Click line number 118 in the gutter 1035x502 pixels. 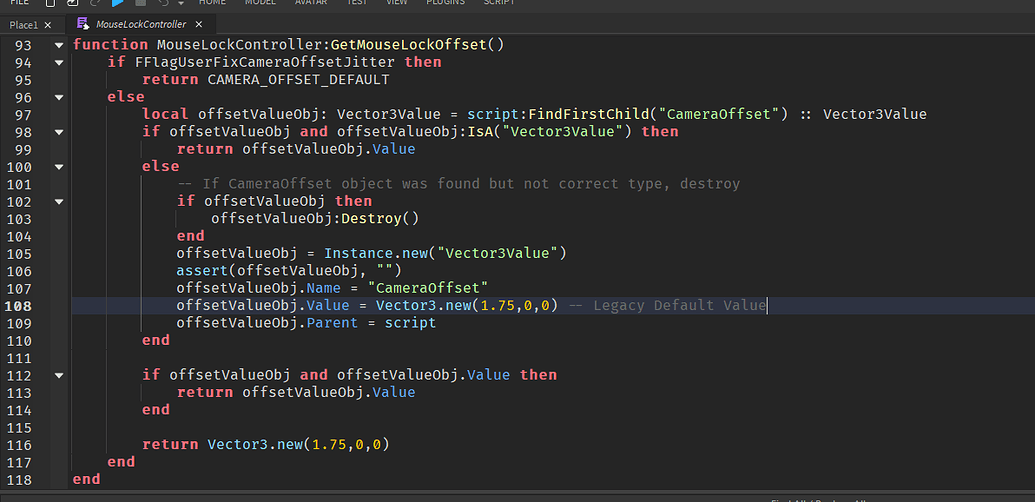tap(18, 480)
